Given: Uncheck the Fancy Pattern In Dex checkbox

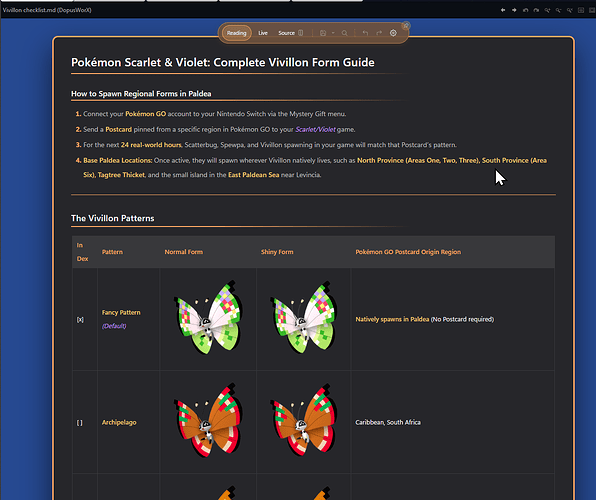Looking at the screenshot, I should pyautogui.click(x=80, y=319).
